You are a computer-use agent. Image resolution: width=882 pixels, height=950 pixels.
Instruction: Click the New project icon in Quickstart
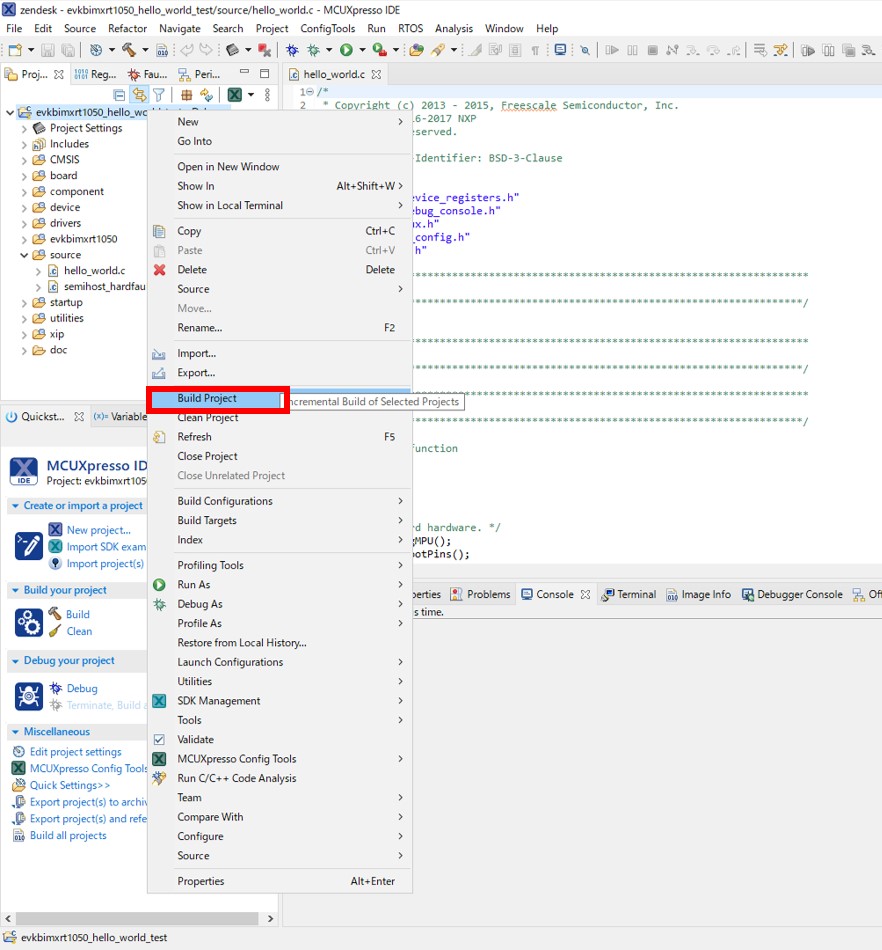[x=55, y=530]
